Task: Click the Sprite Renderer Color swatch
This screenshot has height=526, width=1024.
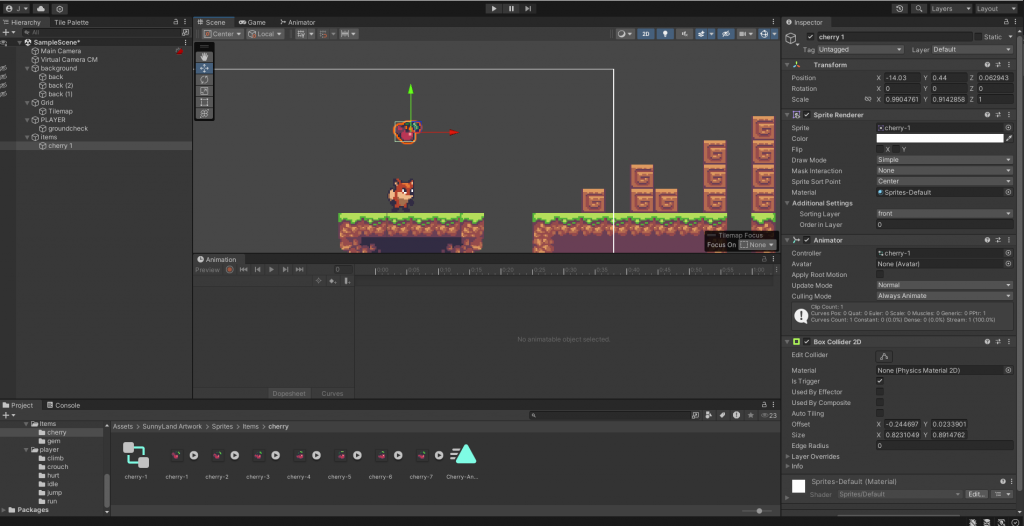Action: click(939, 139)
